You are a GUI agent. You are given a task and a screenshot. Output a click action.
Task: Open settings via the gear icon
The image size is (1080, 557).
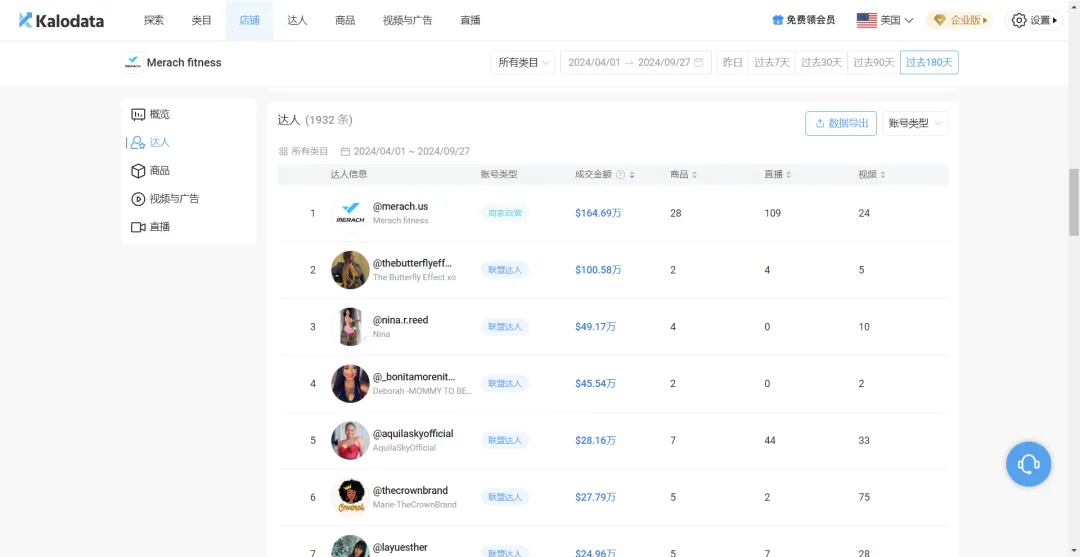[x=1019, y=20]
